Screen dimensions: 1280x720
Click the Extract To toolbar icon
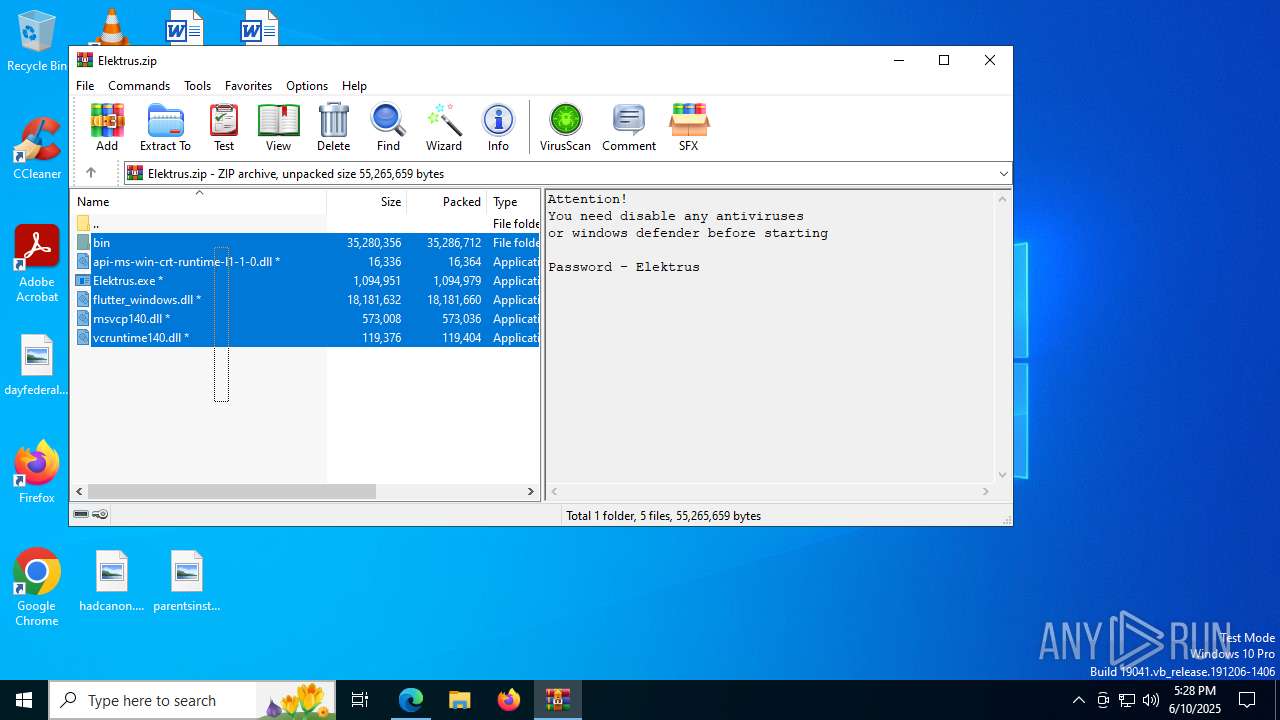pos(165,127)
